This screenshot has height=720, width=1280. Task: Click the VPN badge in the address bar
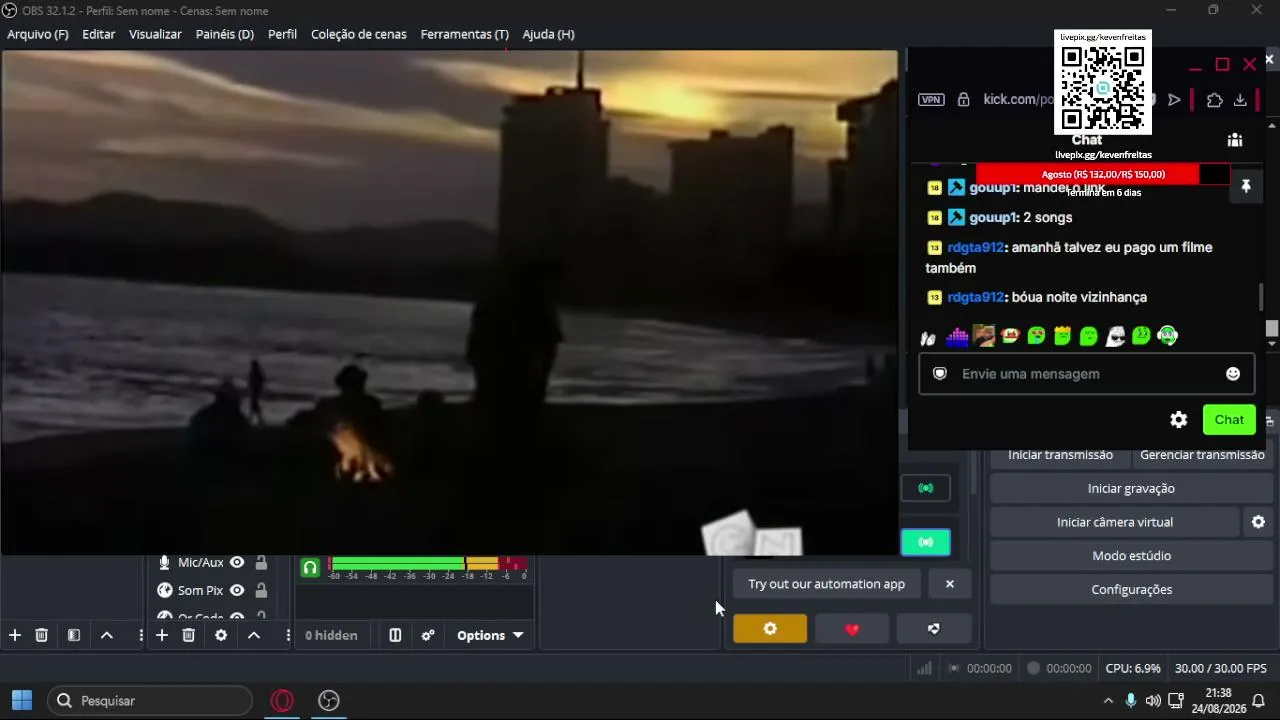[931, 100]
